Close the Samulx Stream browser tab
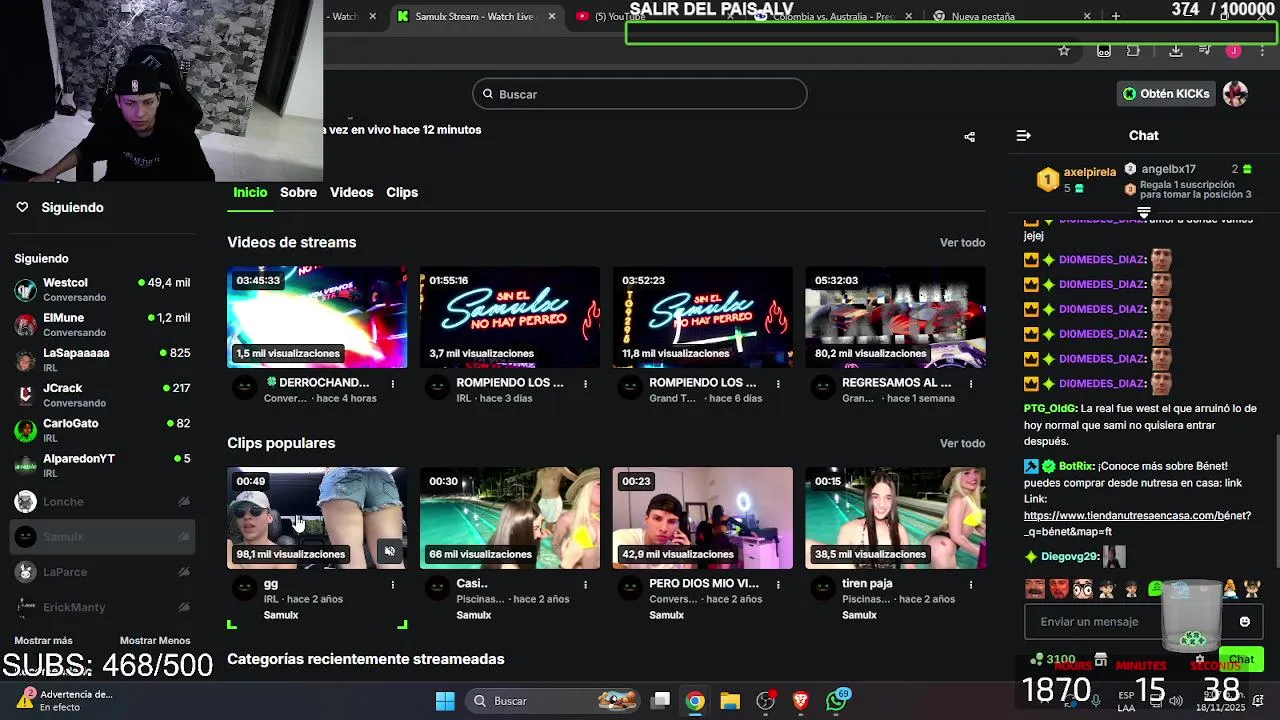This screenshot has height=720, width=1280. 551,16
